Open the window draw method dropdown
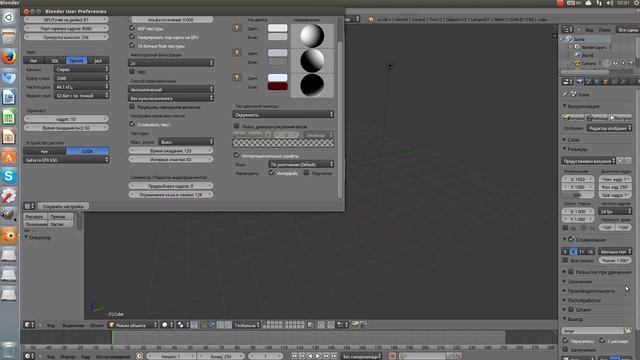This screenshot has height=360, width=640. (171, 89)
